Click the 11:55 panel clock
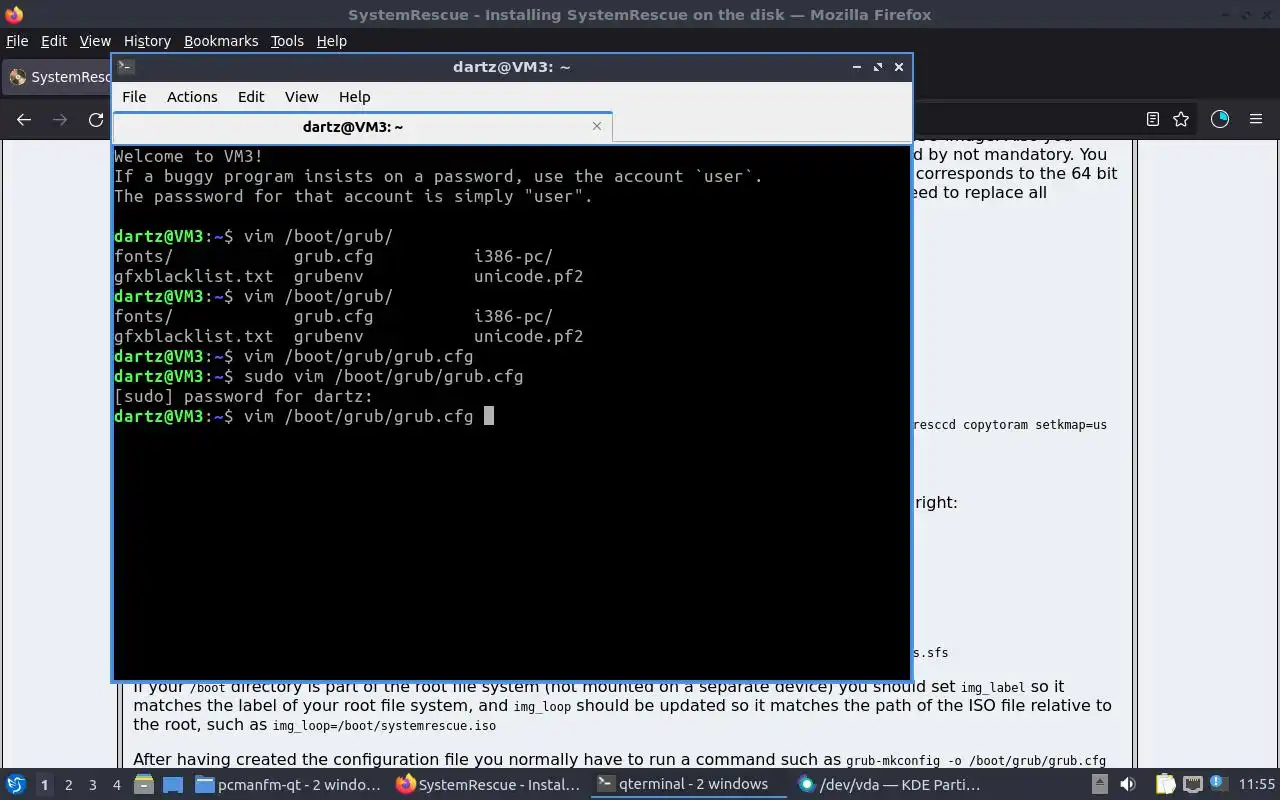 (1257, 784)
